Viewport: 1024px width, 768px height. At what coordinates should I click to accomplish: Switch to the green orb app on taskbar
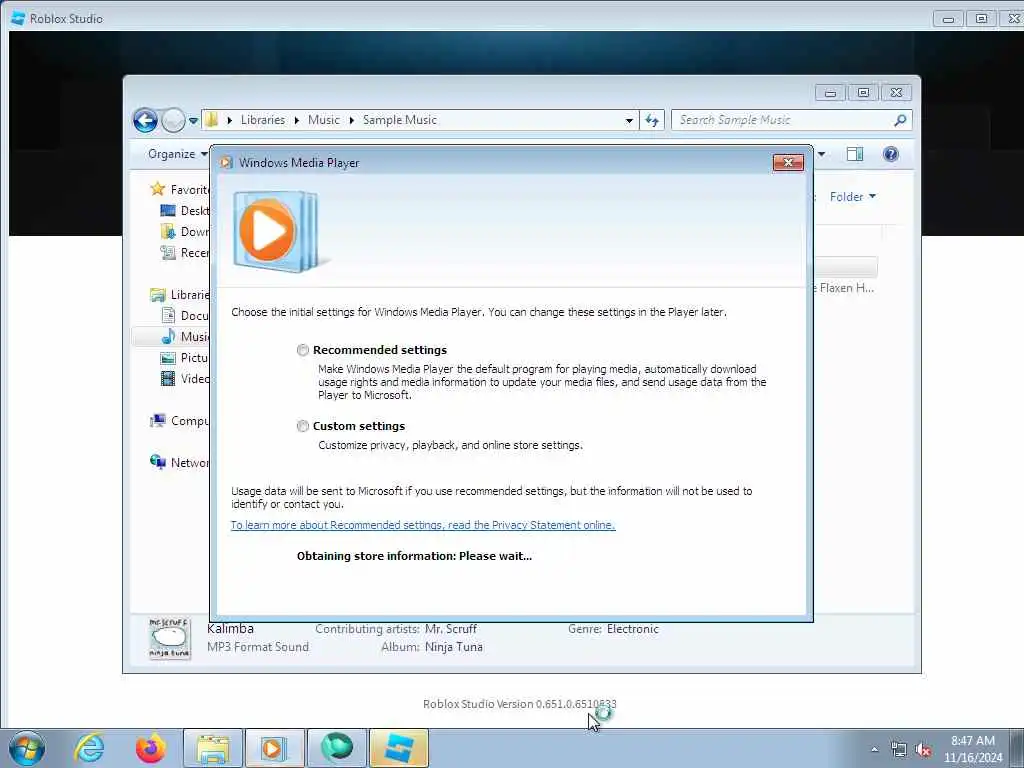coord(336,748)
